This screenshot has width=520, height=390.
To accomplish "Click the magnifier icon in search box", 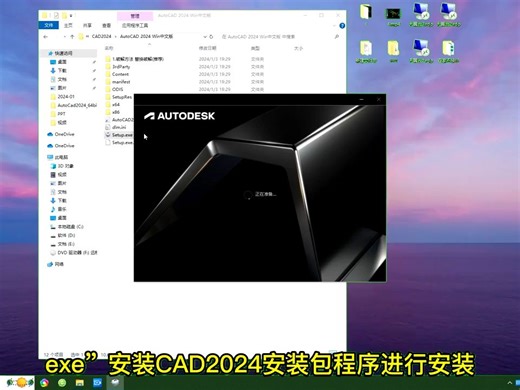I will click(337, 37).
